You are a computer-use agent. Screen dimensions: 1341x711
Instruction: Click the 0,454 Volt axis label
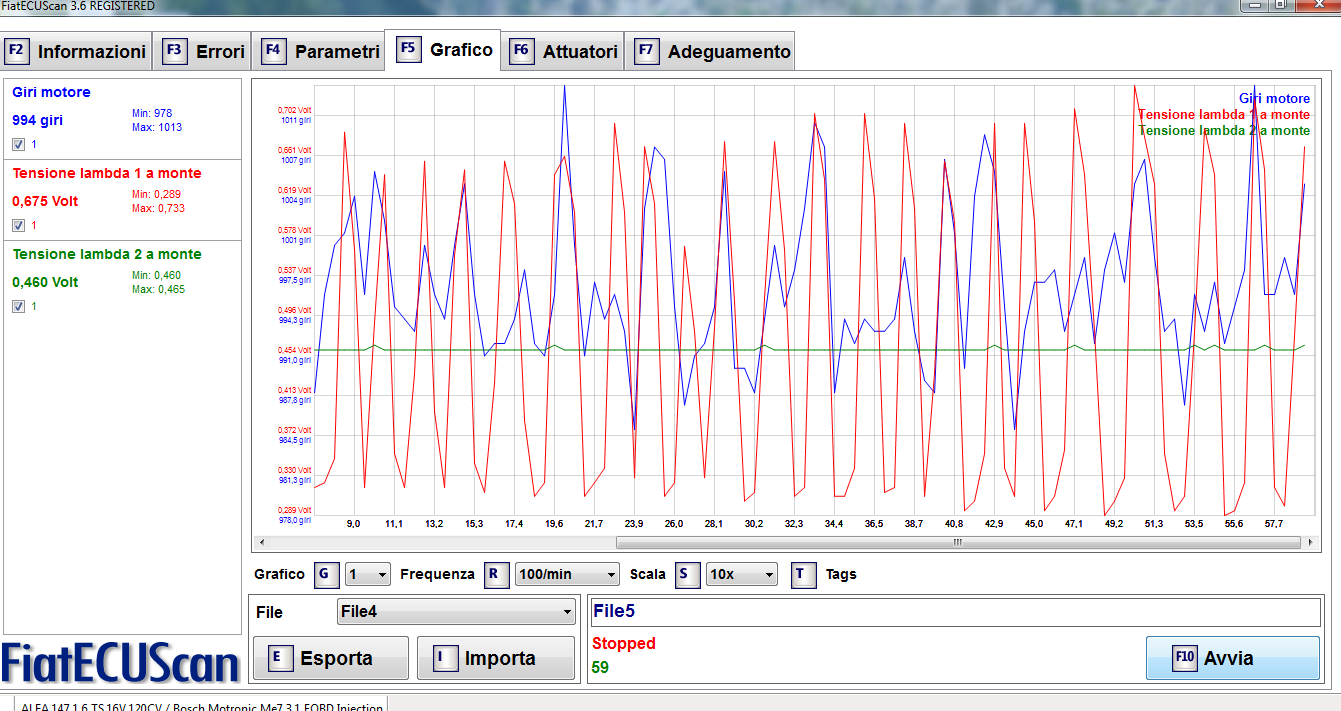pyautogui.click(x=295, y=350)
